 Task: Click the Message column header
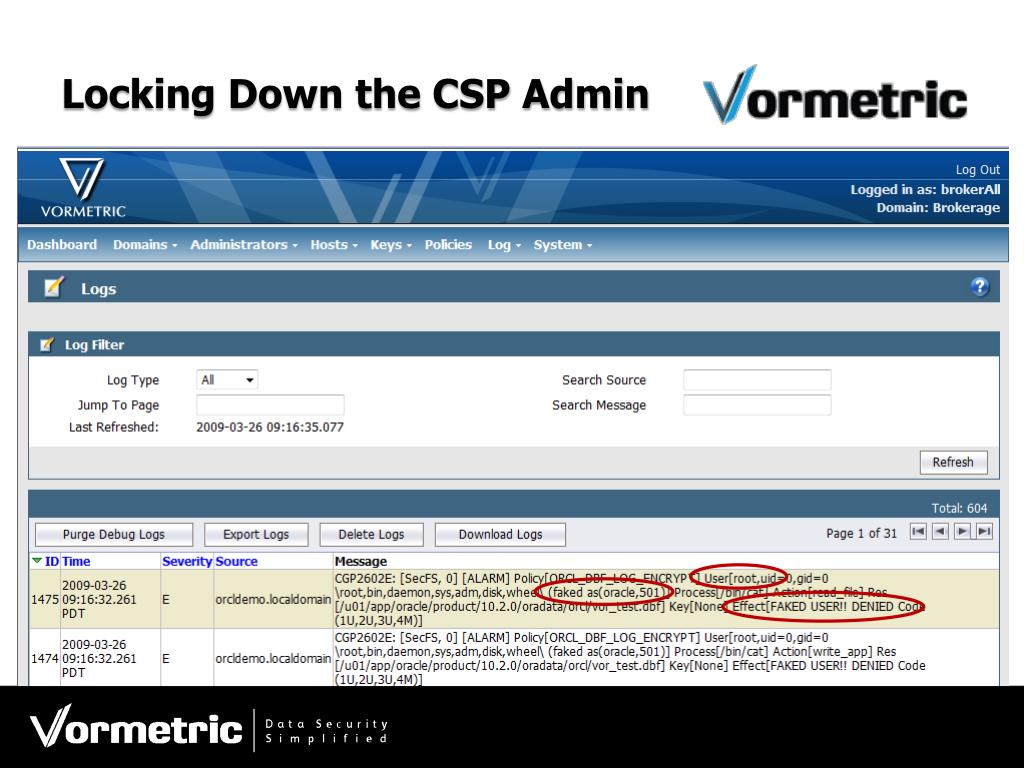(360, 561)
